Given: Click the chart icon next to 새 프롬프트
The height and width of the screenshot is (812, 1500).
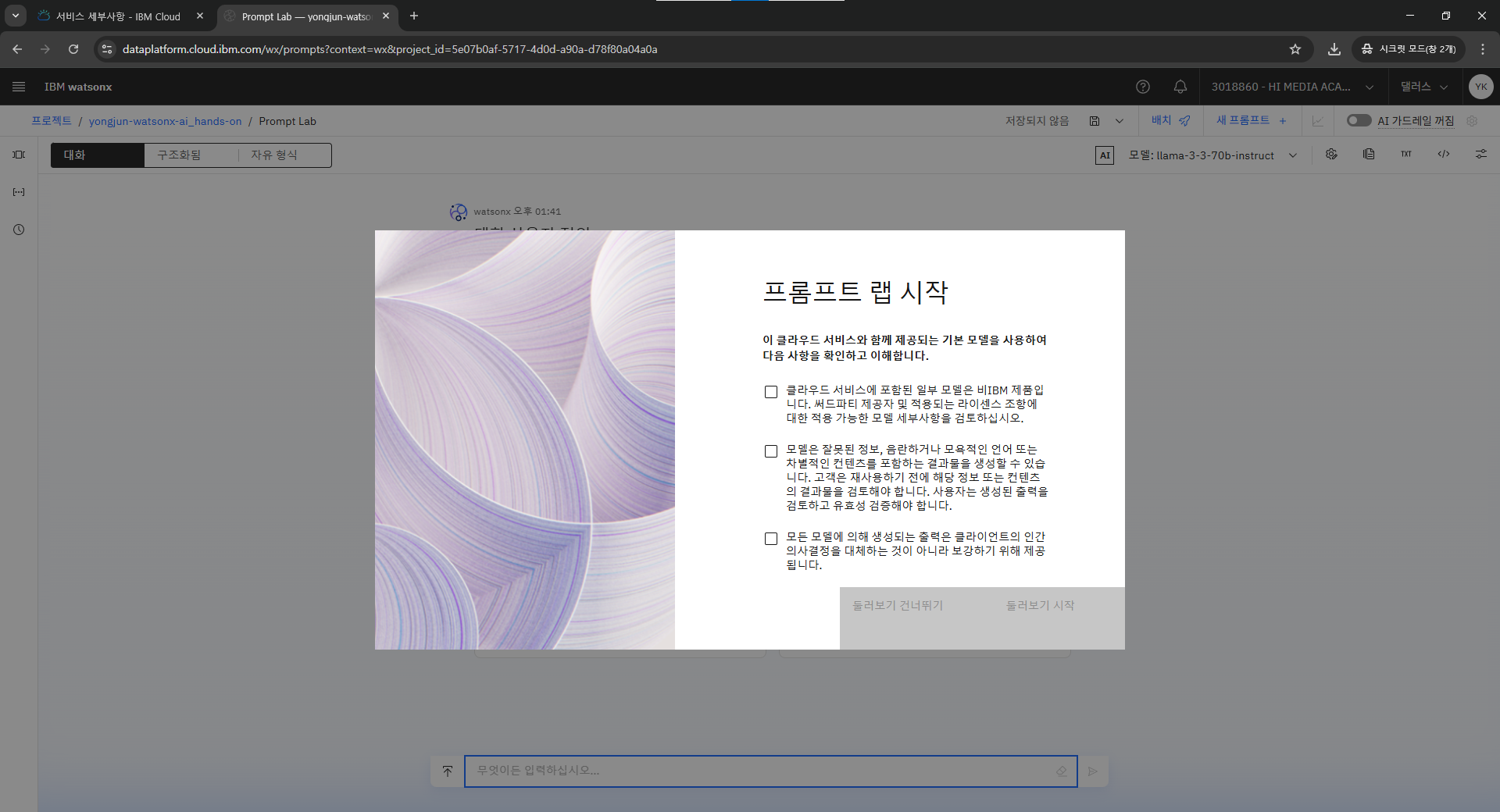Looking at the screenshot, I should pos(1318,121).
